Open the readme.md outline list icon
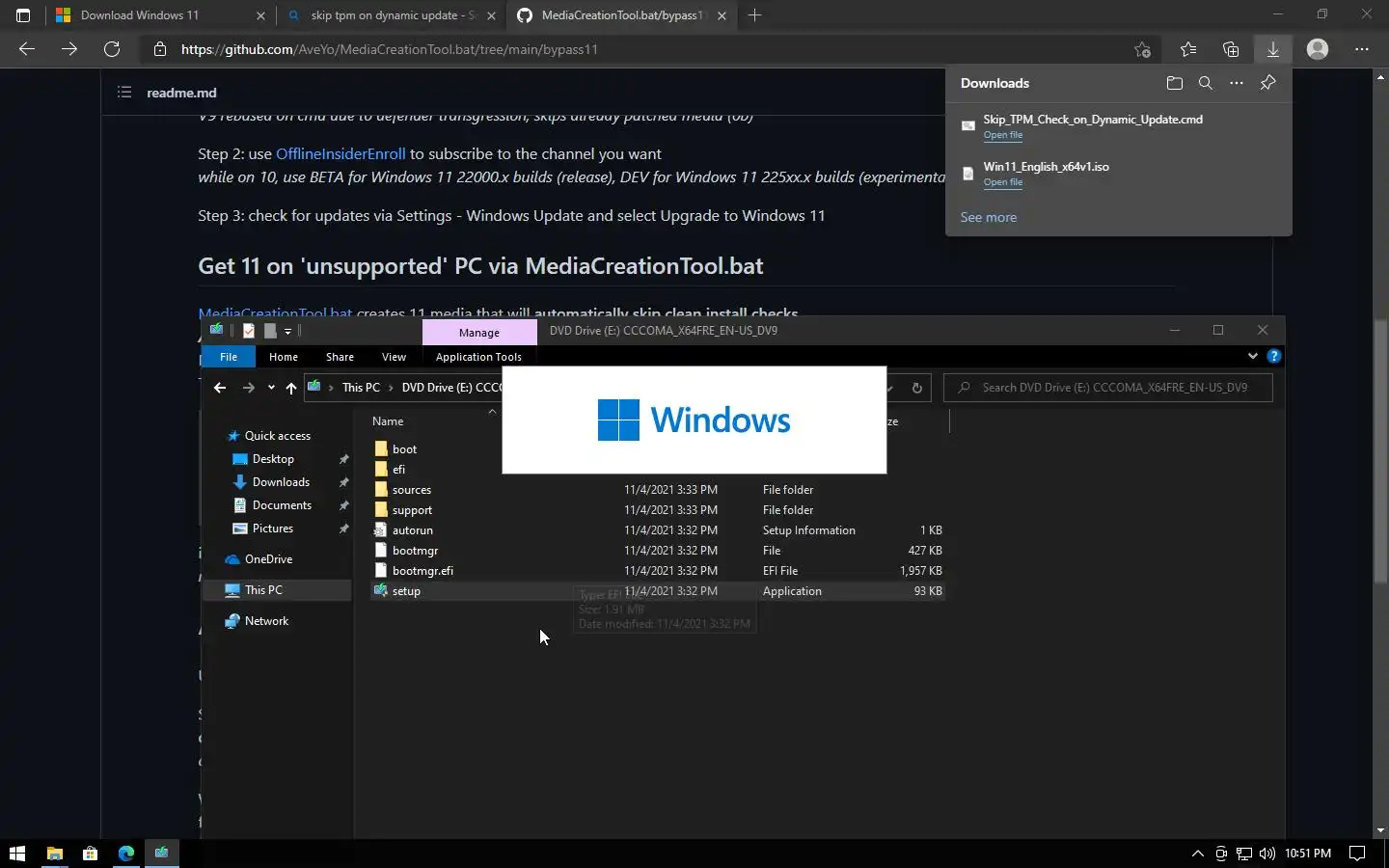The image size is (1389, 868). coord(124,93)
